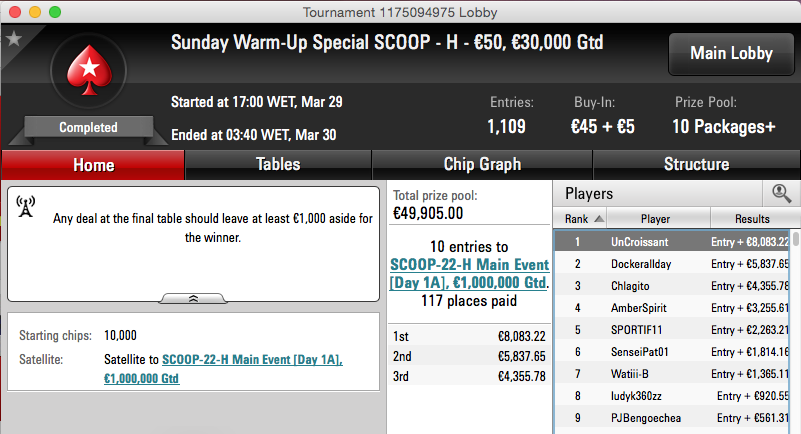The height and width of the screenshot is (434, 801).
Task: Click the players list scrollbar
Action: coord(795,327)
